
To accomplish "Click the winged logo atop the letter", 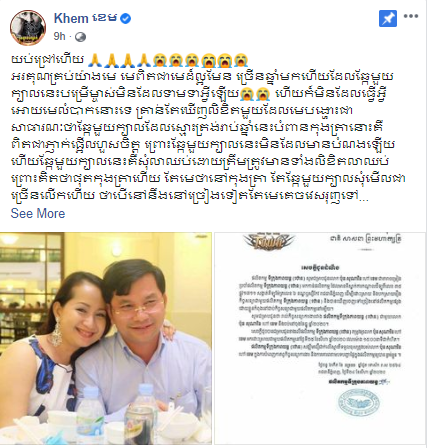I will click(269, 242).
